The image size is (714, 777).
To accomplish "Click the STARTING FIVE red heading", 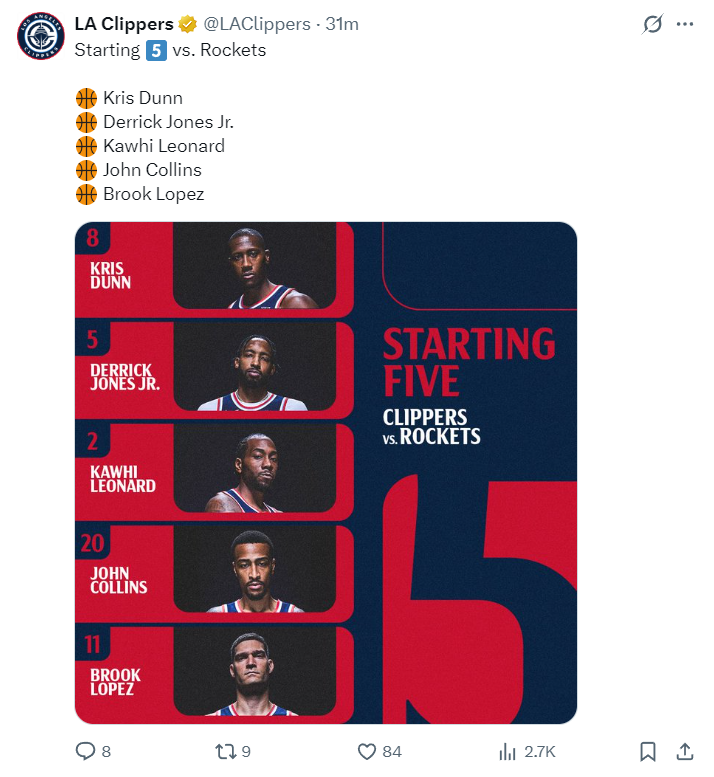I will point(469,362).
